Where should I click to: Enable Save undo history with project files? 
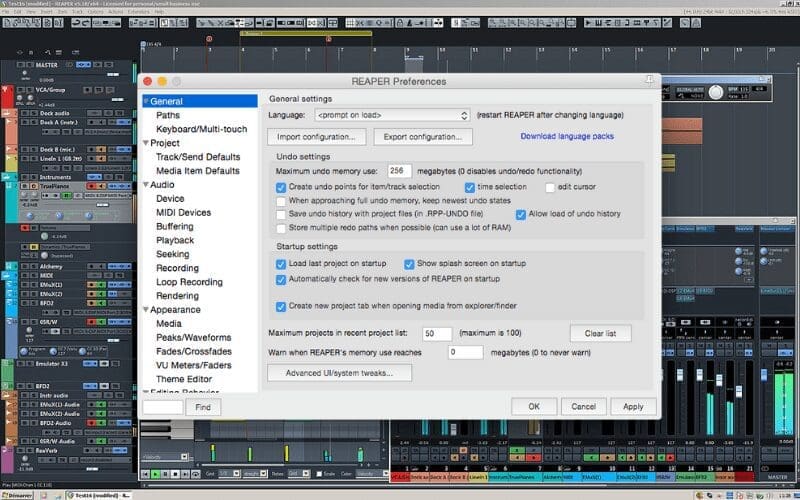[281, 214]
